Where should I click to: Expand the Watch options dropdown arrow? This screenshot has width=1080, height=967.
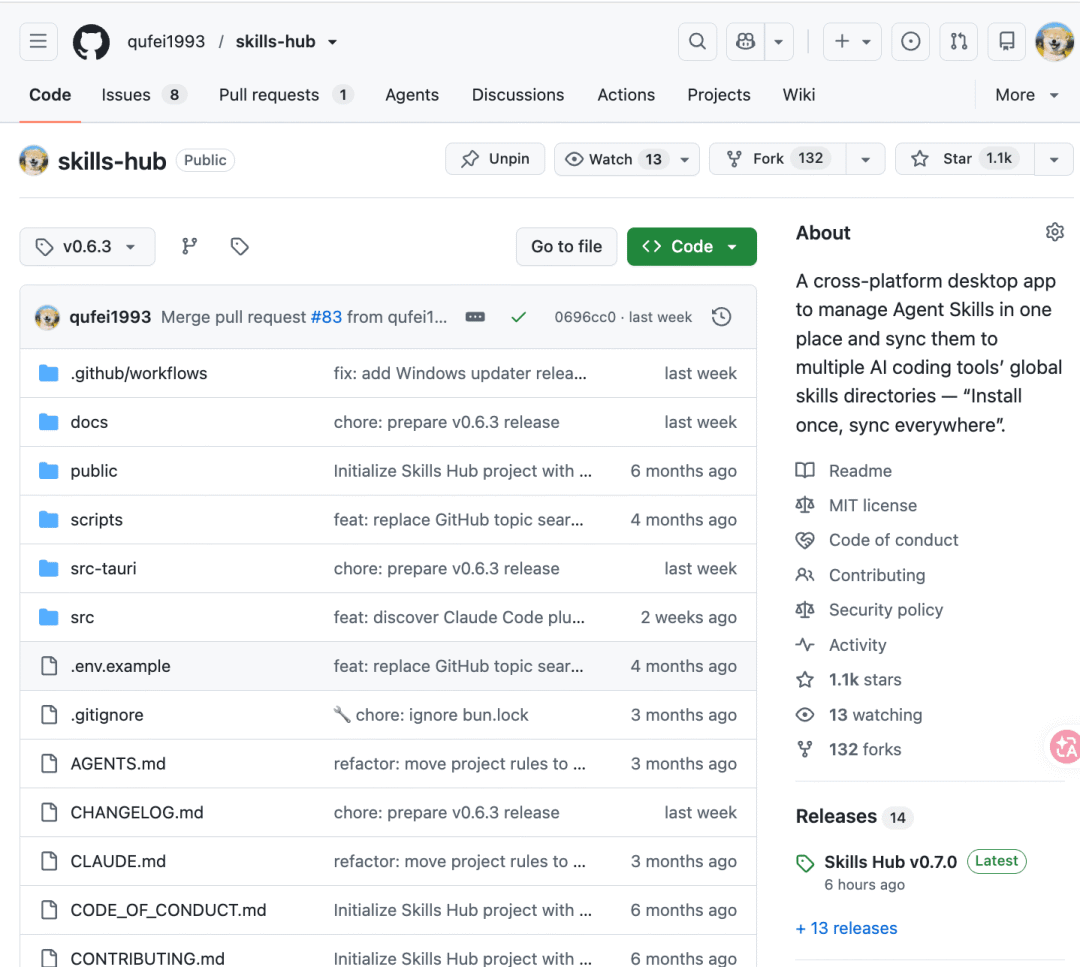pyautogui.click(x=685, y=159)
